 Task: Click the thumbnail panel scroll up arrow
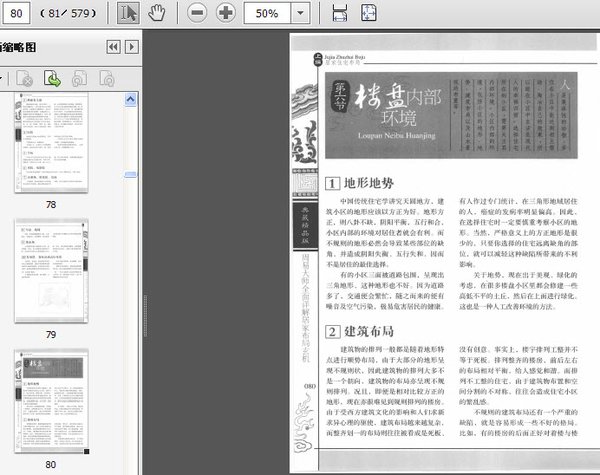pos(130,100)
